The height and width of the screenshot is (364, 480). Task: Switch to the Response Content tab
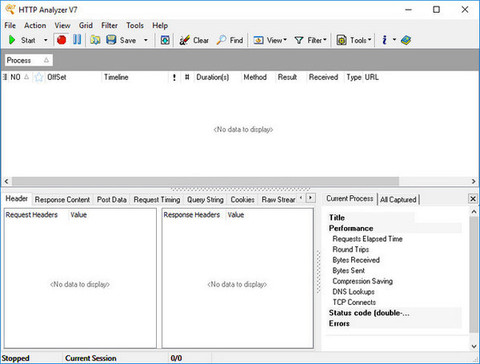[x=62, y=199]
